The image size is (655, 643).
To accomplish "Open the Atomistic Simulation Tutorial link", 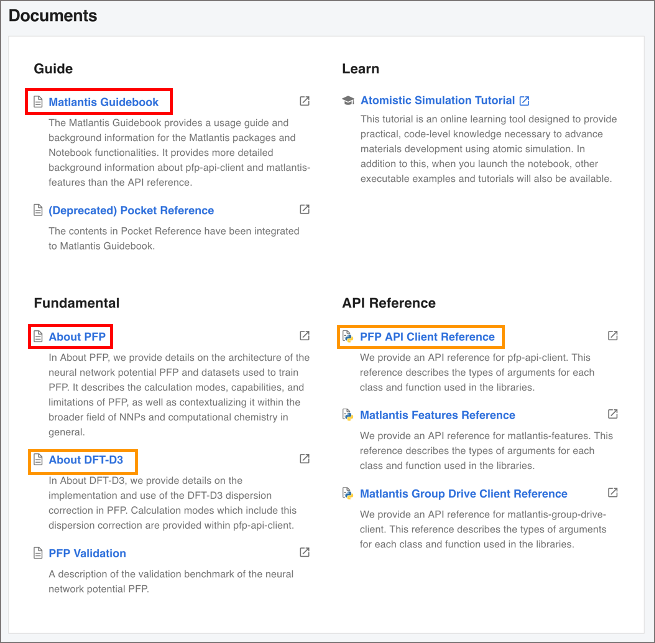I will point(437,100).
